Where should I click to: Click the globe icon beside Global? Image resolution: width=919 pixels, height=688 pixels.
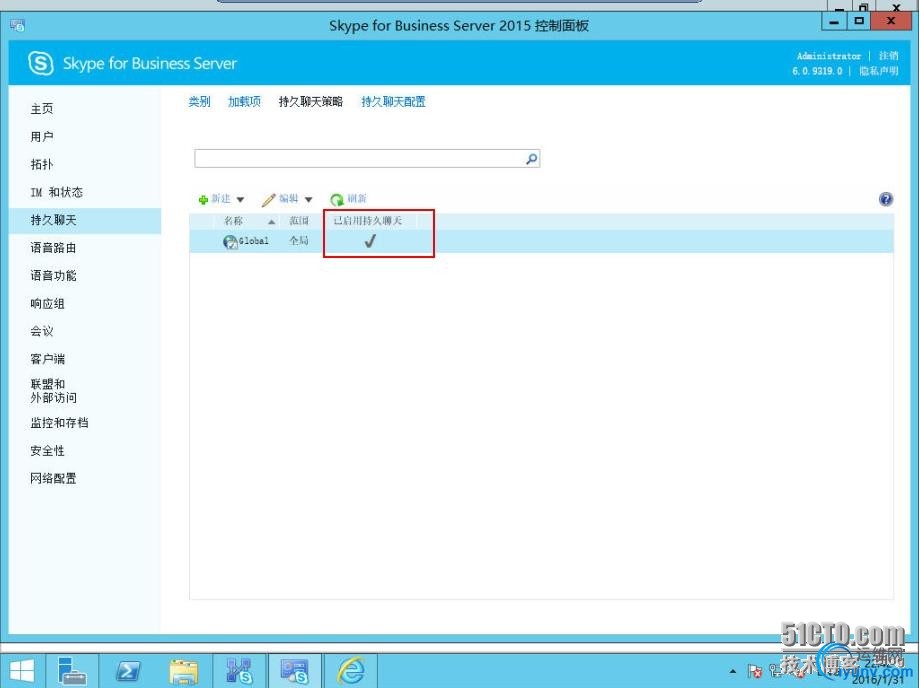(x=230, y=241)
